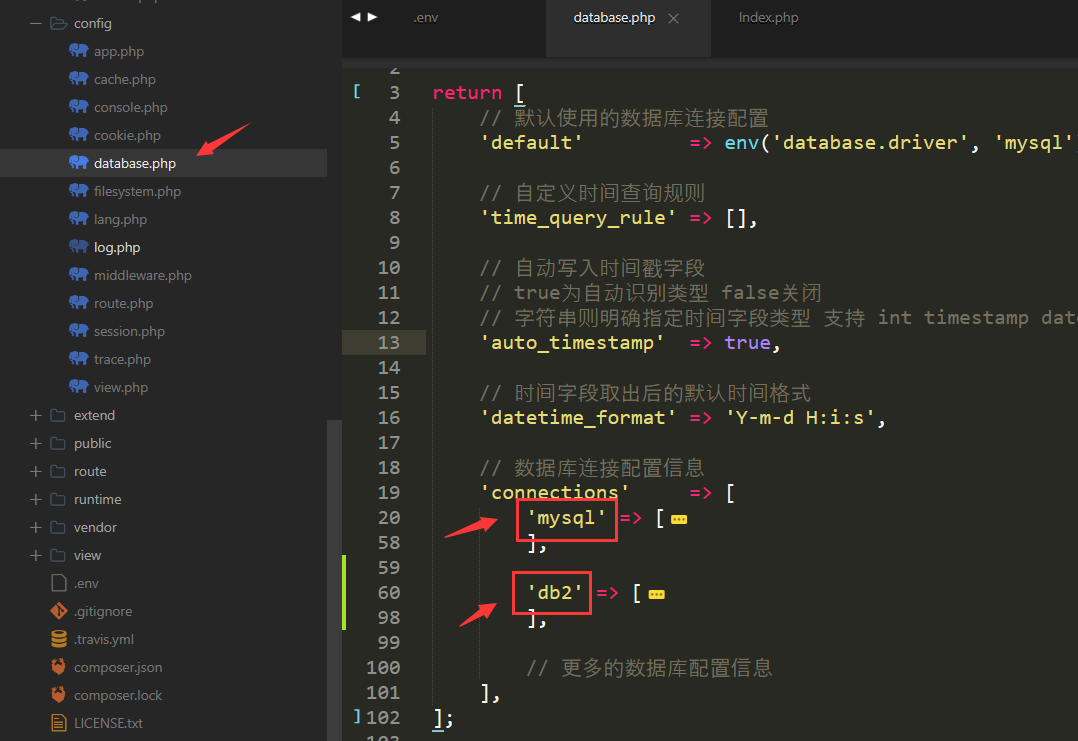Open cookie.php in the file tree
Viewport: 1078px width, 741px height.
(127, 135)
